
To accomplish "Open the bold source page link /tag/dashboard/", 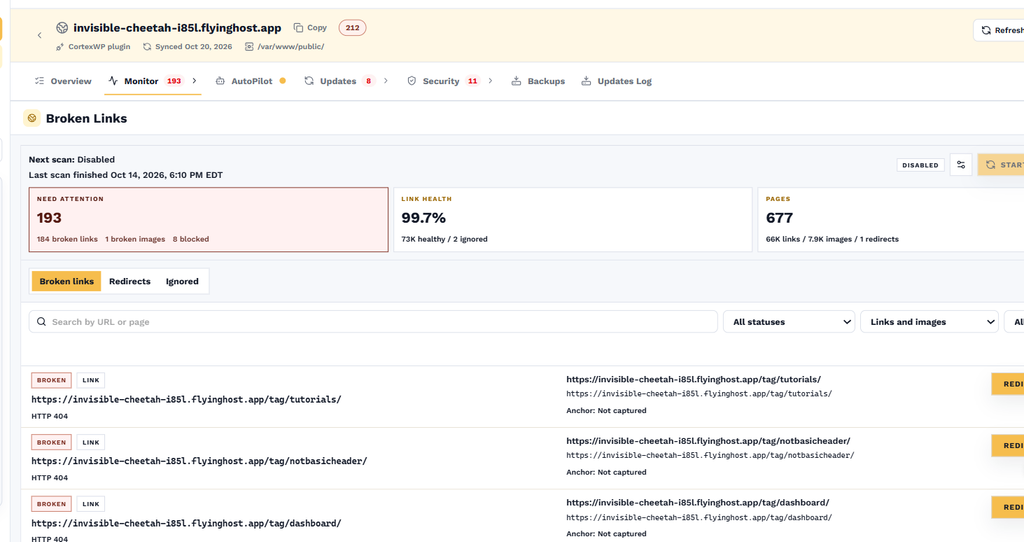I will pos(697,503).
